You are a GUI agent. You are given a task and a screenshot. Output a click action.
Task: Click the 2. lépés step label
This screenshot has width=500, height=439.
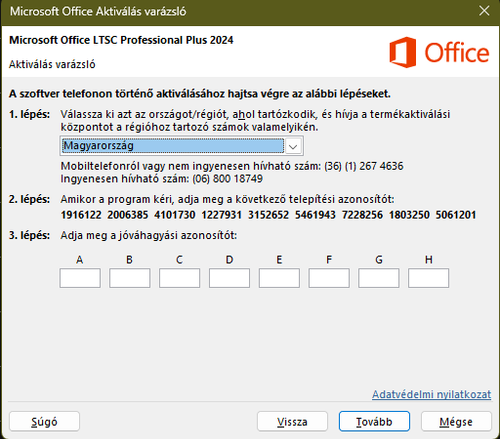[29, 199]
